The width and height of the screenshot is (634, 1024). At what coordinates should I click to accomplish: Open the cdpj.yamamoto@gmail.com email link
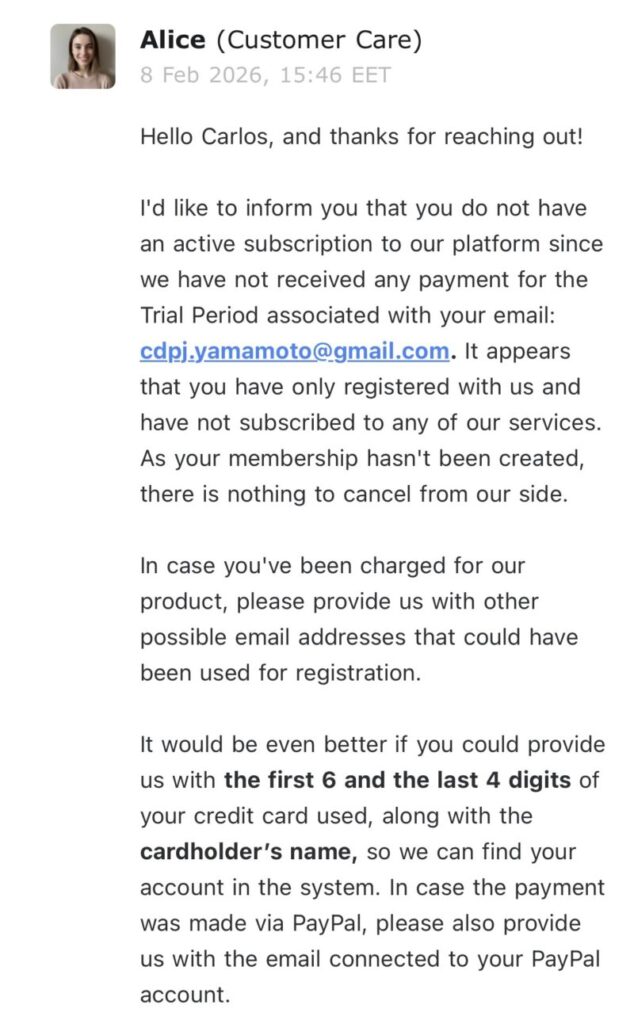point(294,351)
